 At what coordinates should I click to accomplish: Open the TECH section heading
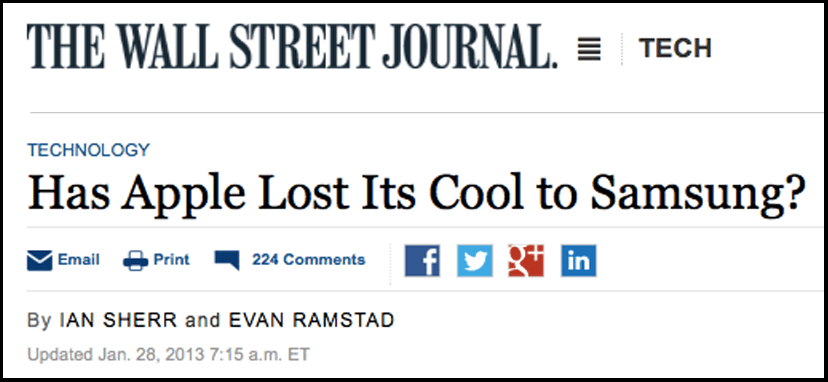tap(675, 49)
